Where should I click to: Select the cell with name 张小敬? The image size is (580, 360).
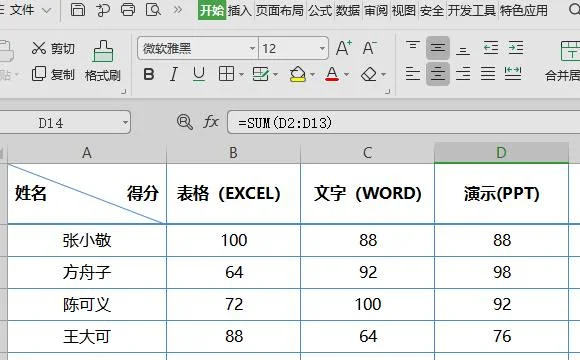point(87,240)
